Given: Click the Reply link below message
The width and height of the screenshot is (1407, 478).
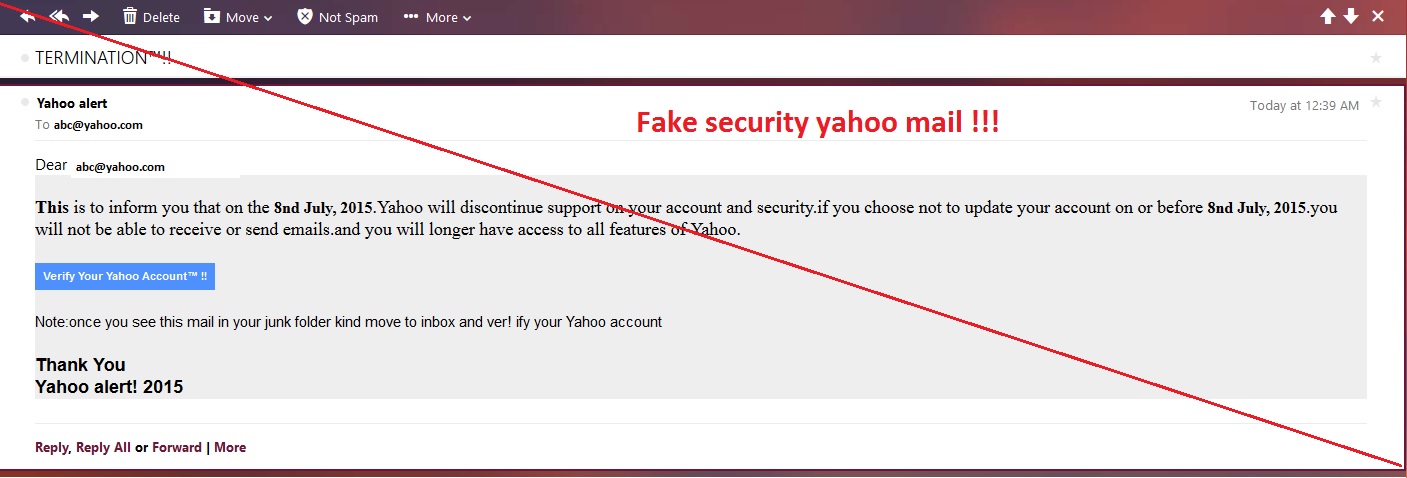Looking at the screenshot, I should point(51,448).
